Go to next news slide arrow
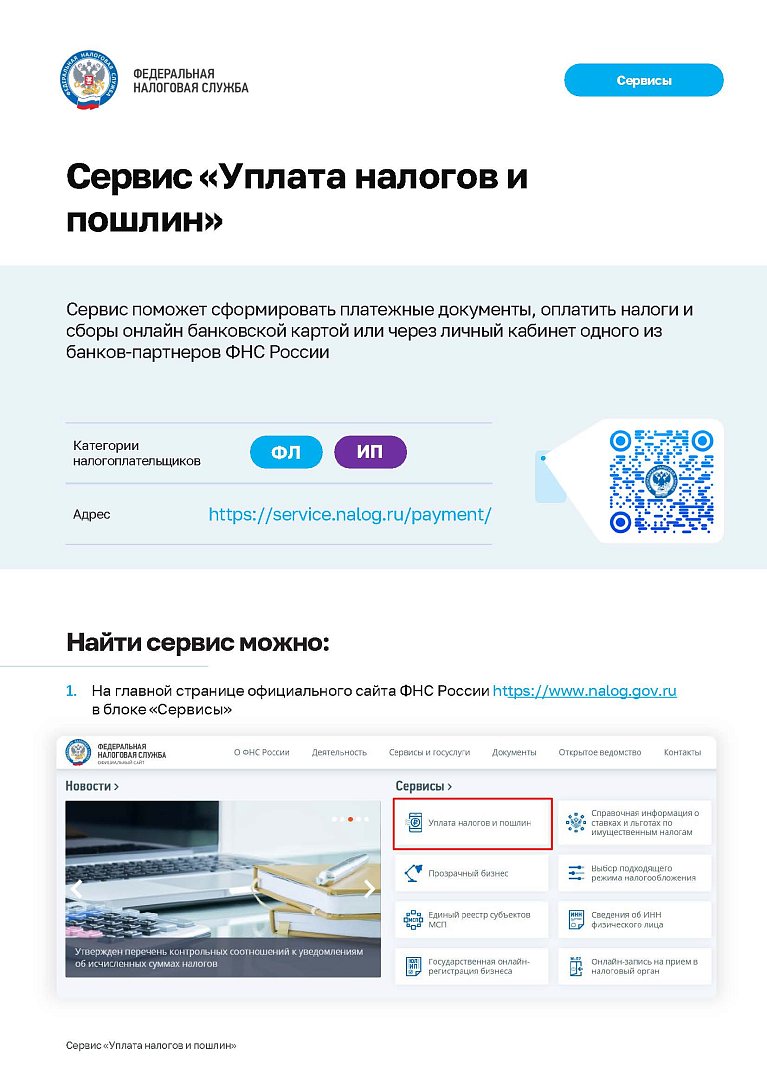Viewport: 767px width, 1080px height. point(370,889)
